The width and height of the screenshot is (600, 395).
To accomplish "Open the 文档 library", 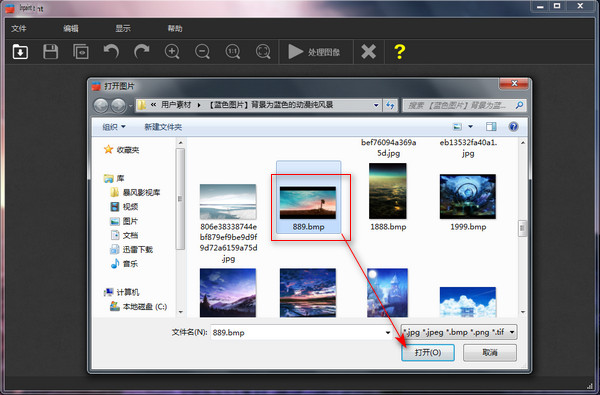I will pyautogui.click(x=124, y=235).
